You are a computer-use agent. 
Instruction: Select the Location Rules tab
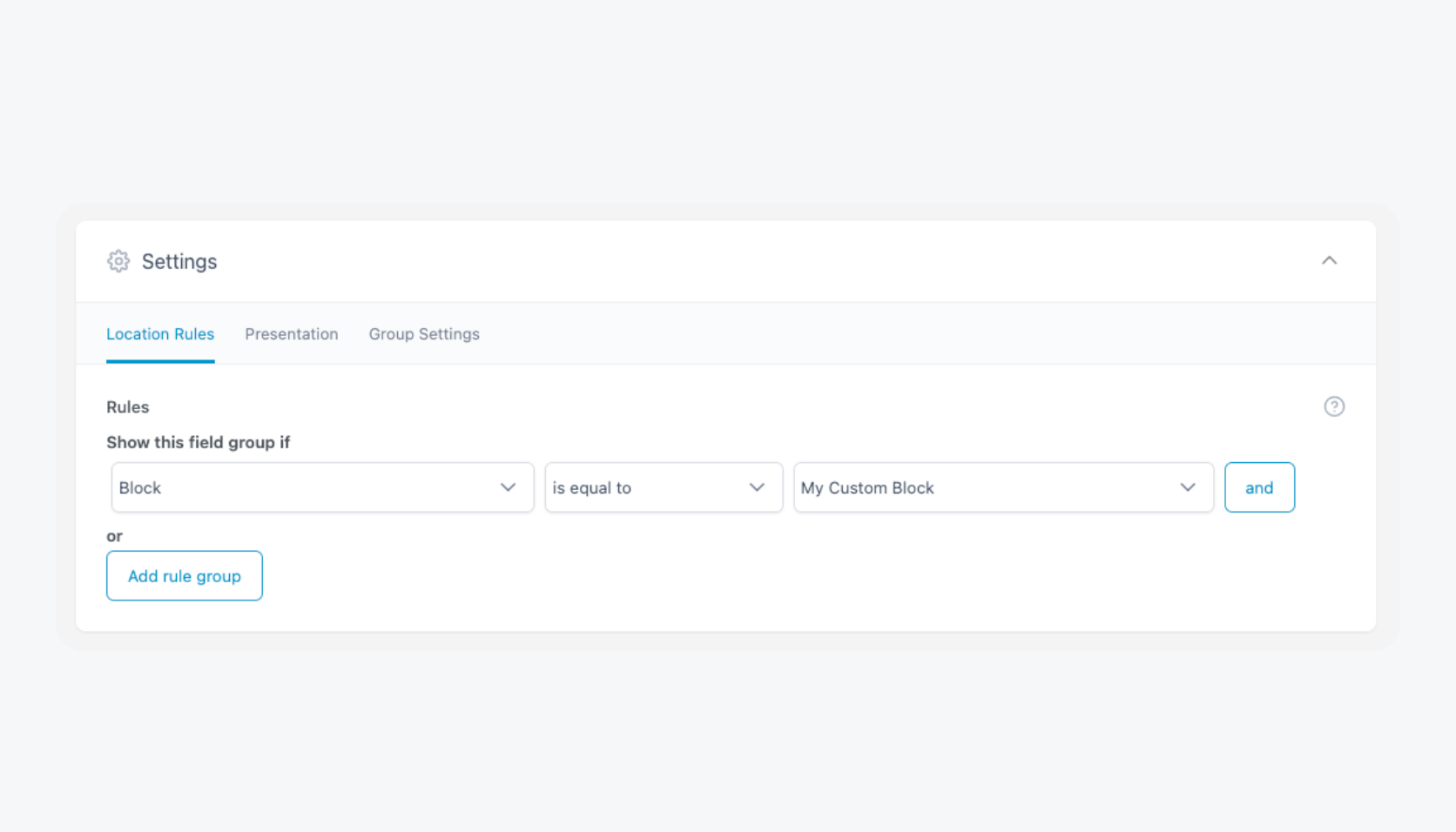pyautogui.click(x=160, y=333)
